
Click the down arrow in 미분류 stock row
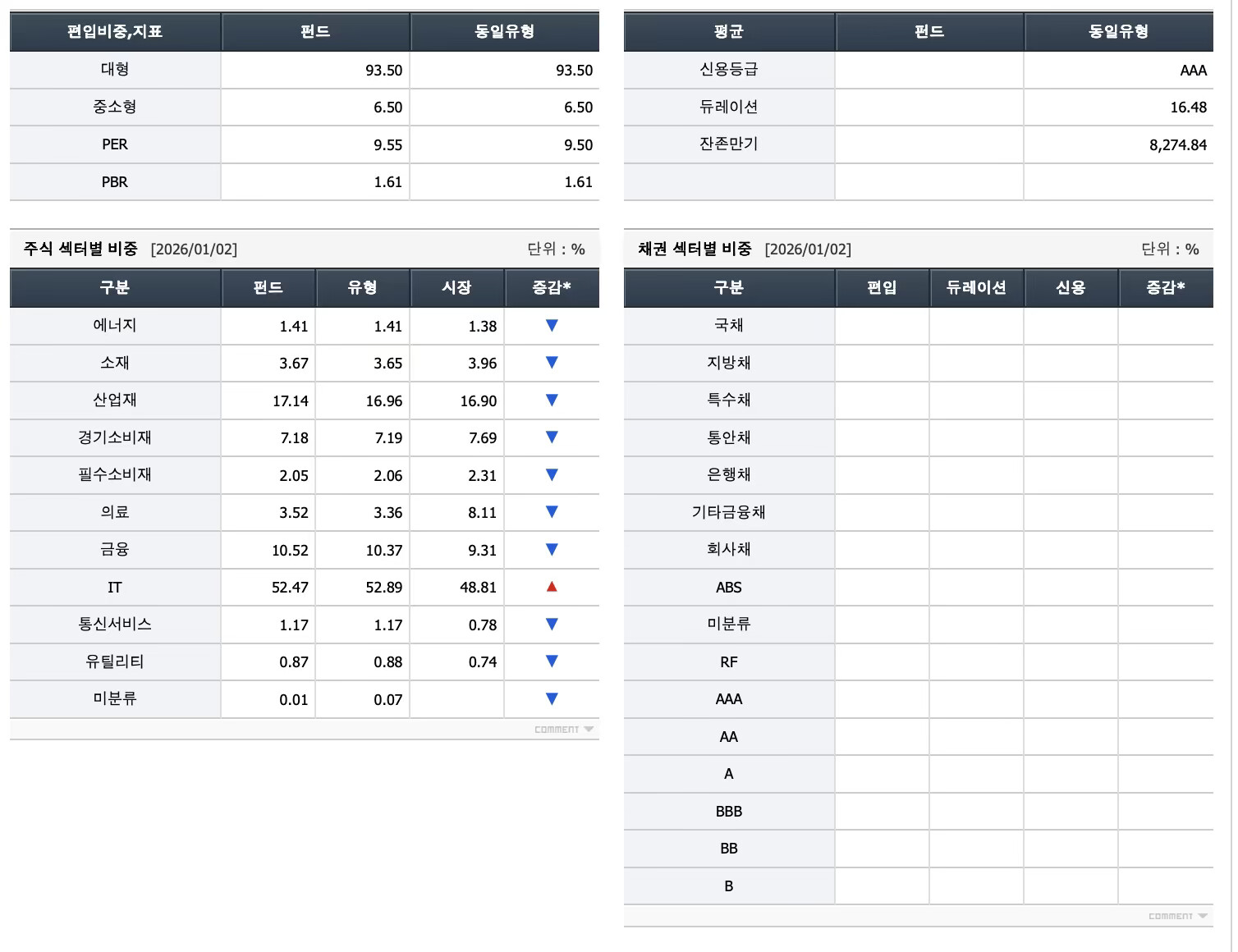pos(552,699)
